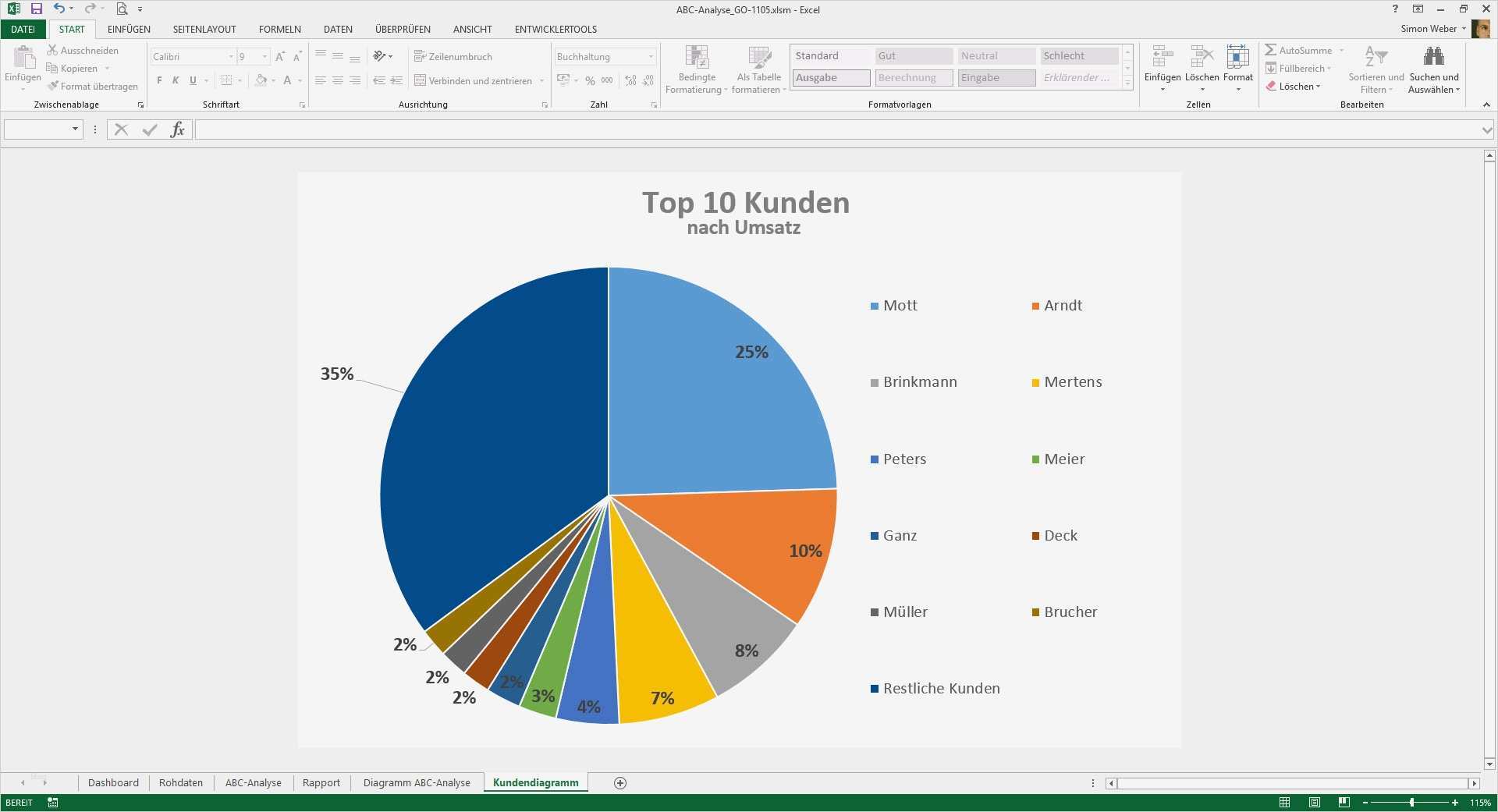Image resolution: width=1498 pixels, height=812 pixels.
Task: Expand the Füllfarbe color options arrow
Action: click(271, 80)
